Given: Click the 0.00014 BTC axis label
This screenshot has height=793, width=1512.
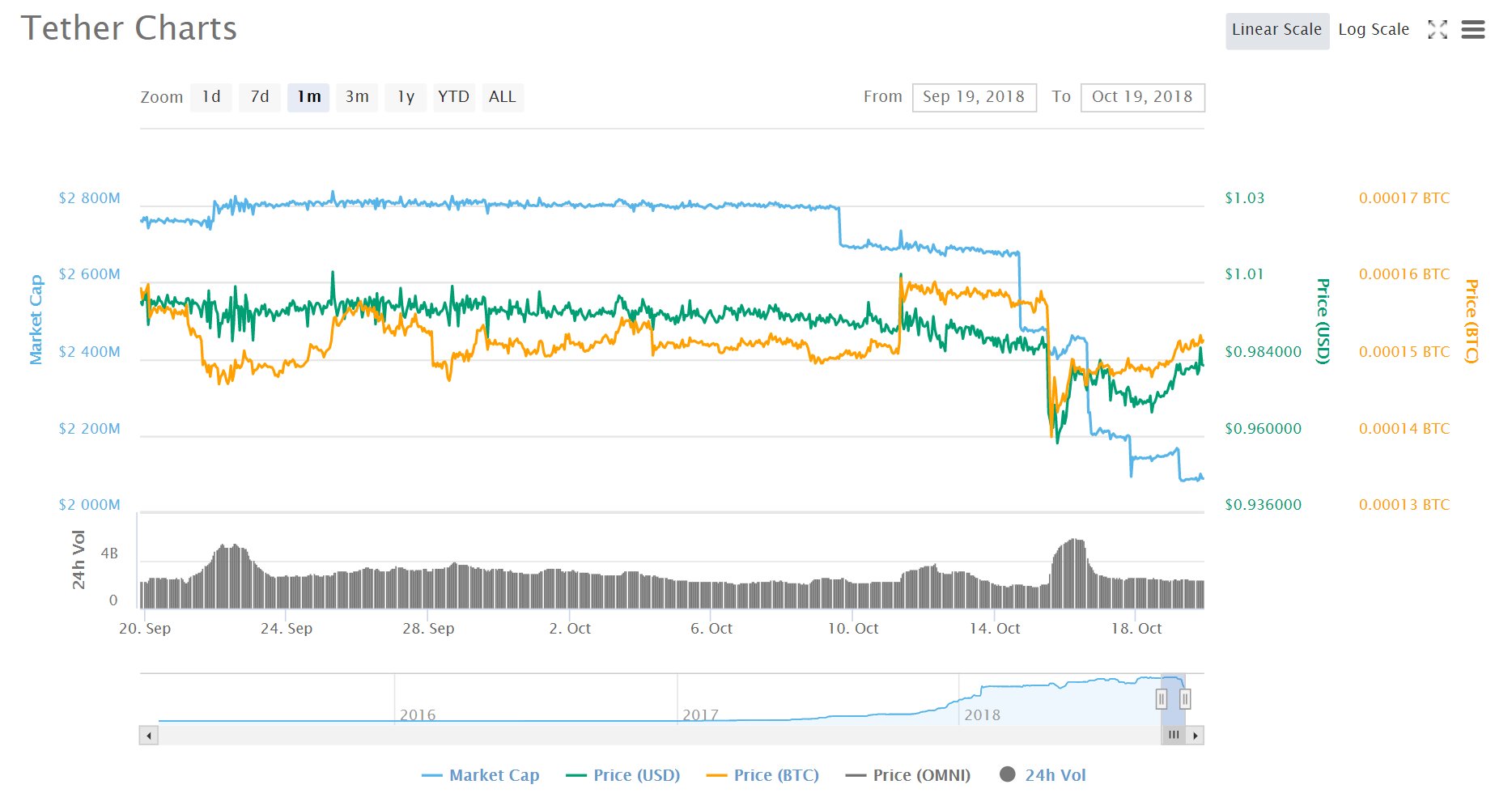Looking at the screenshot, I should click(x=1404, y=429).
